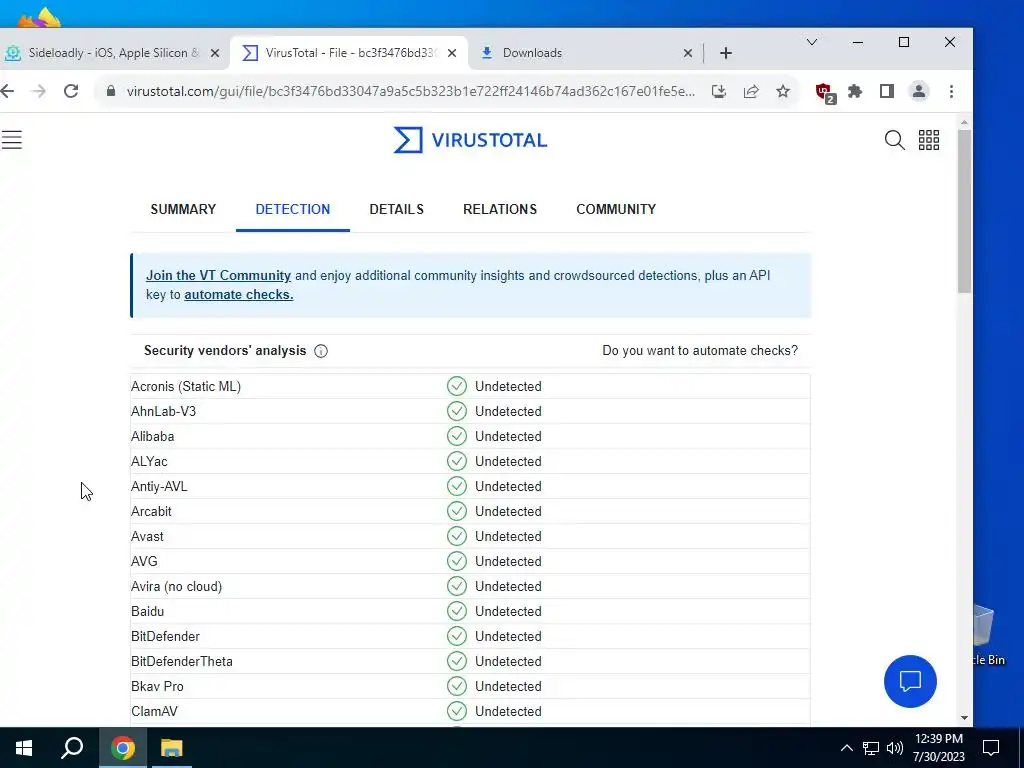
Task: Click the Acronis (Static ML) vendor name
Action: click(x=185, y=387)
